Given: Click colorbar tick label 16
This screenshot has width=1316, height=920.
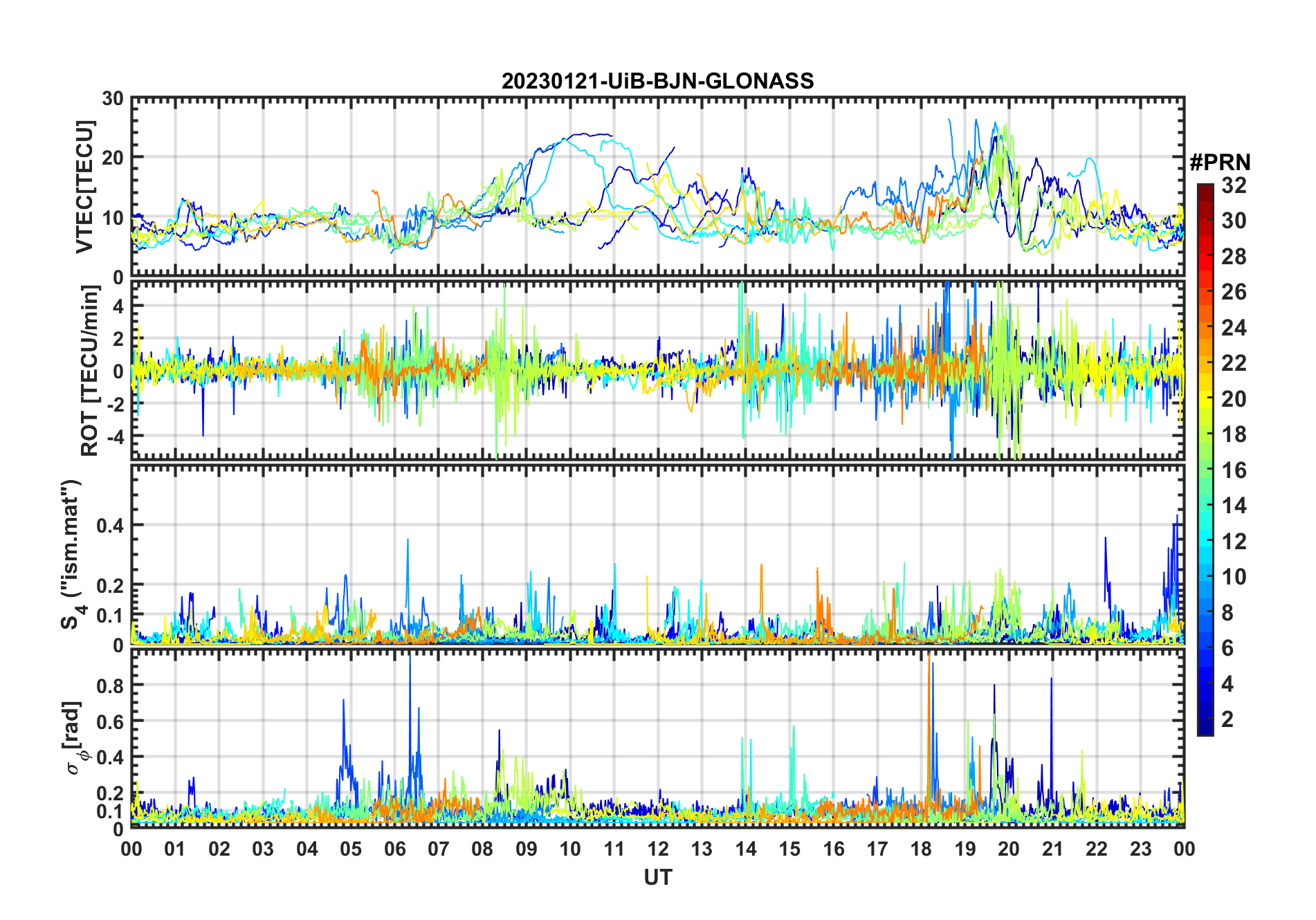Looking at the screenshot, I should [1234, 470].
